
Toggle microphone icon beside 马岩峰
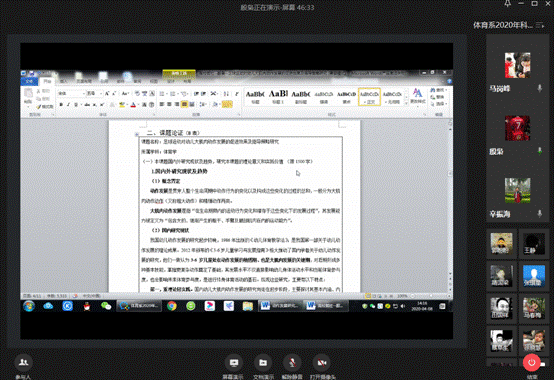(x=540, y=88)
